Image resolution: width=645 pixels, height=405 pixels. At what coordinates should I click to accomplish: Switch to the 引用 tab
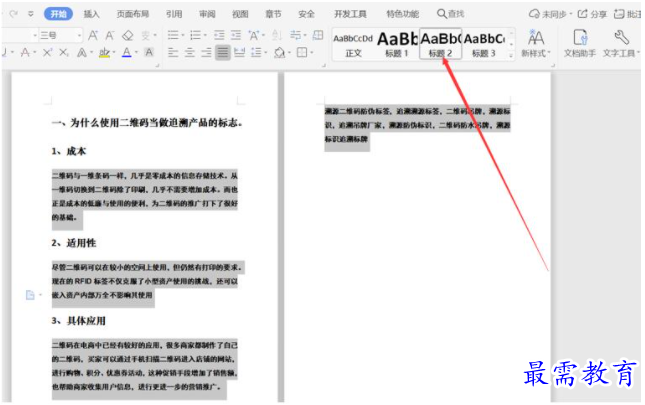[174, 14]
